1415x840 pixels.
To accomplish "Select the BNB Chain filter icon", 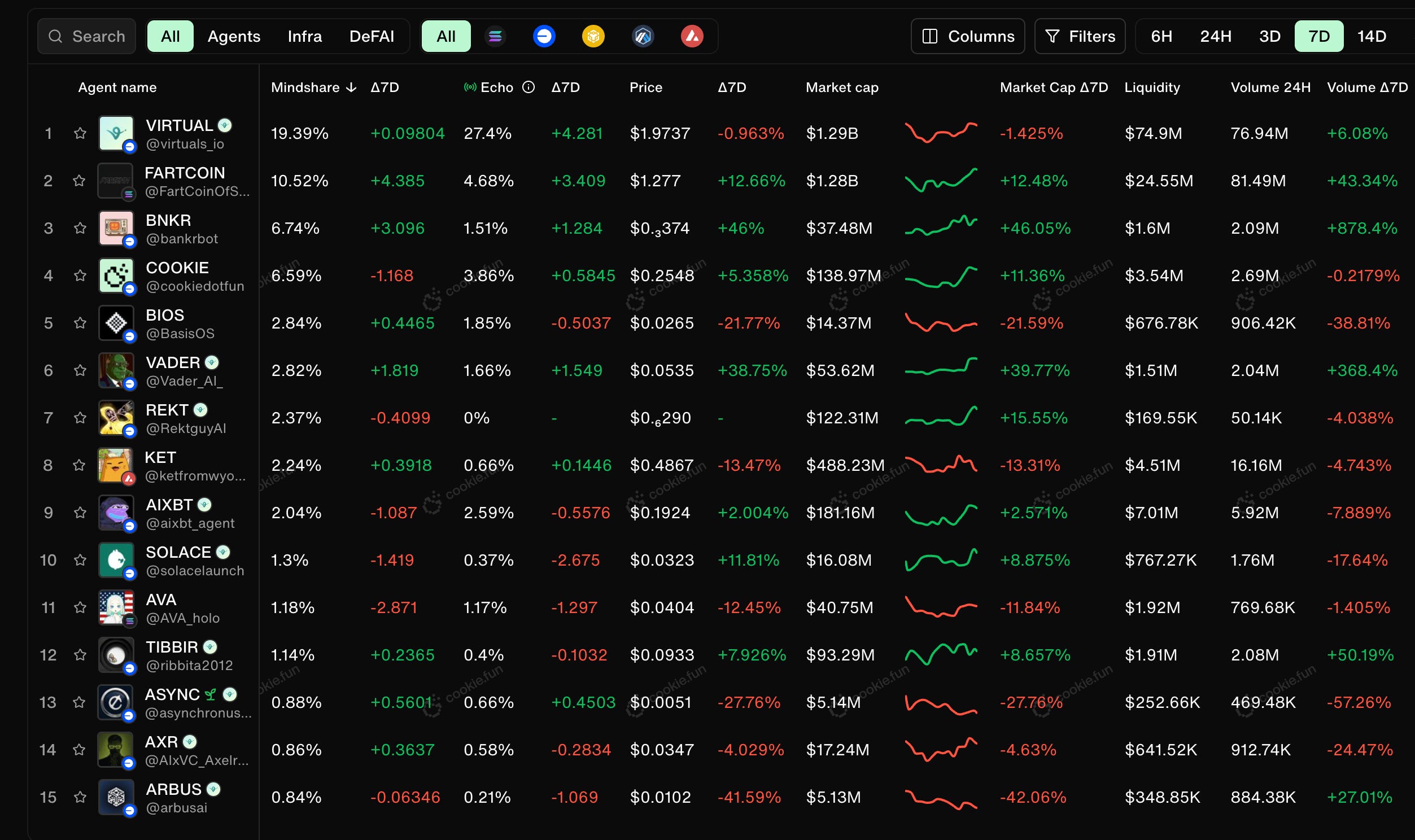I will click(x=593, y=36).
